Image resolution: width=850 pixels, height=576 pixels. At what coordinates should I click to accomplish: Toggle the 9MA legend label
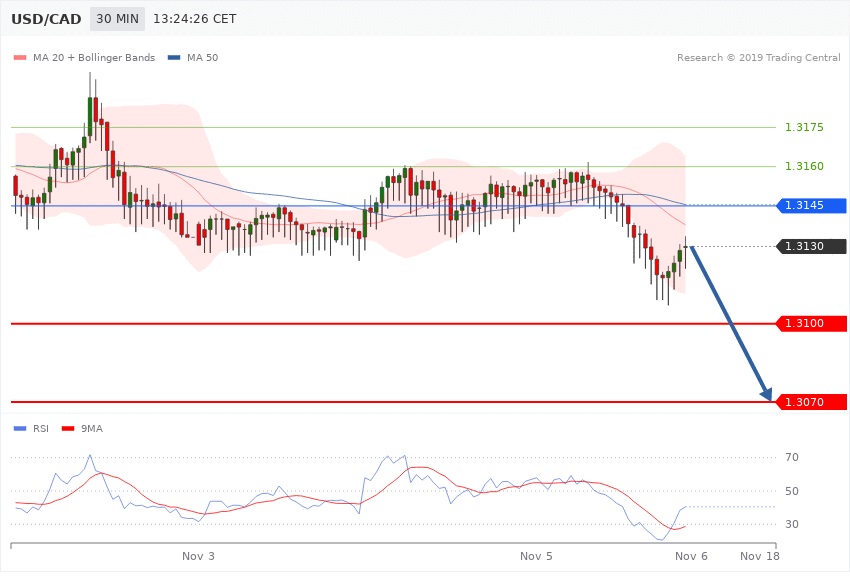pyautogui.click(x=92, y=428)
